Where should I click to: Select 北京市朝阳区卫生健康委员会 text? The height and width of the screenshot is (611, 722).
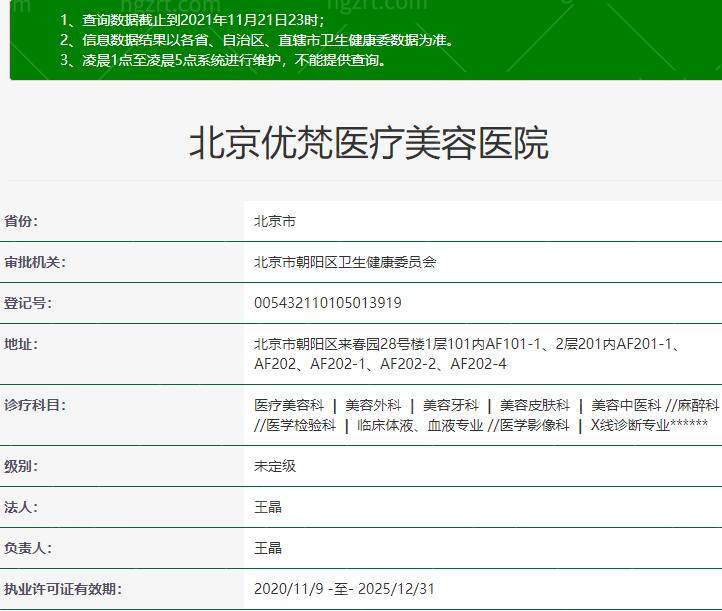click(345, 262)
